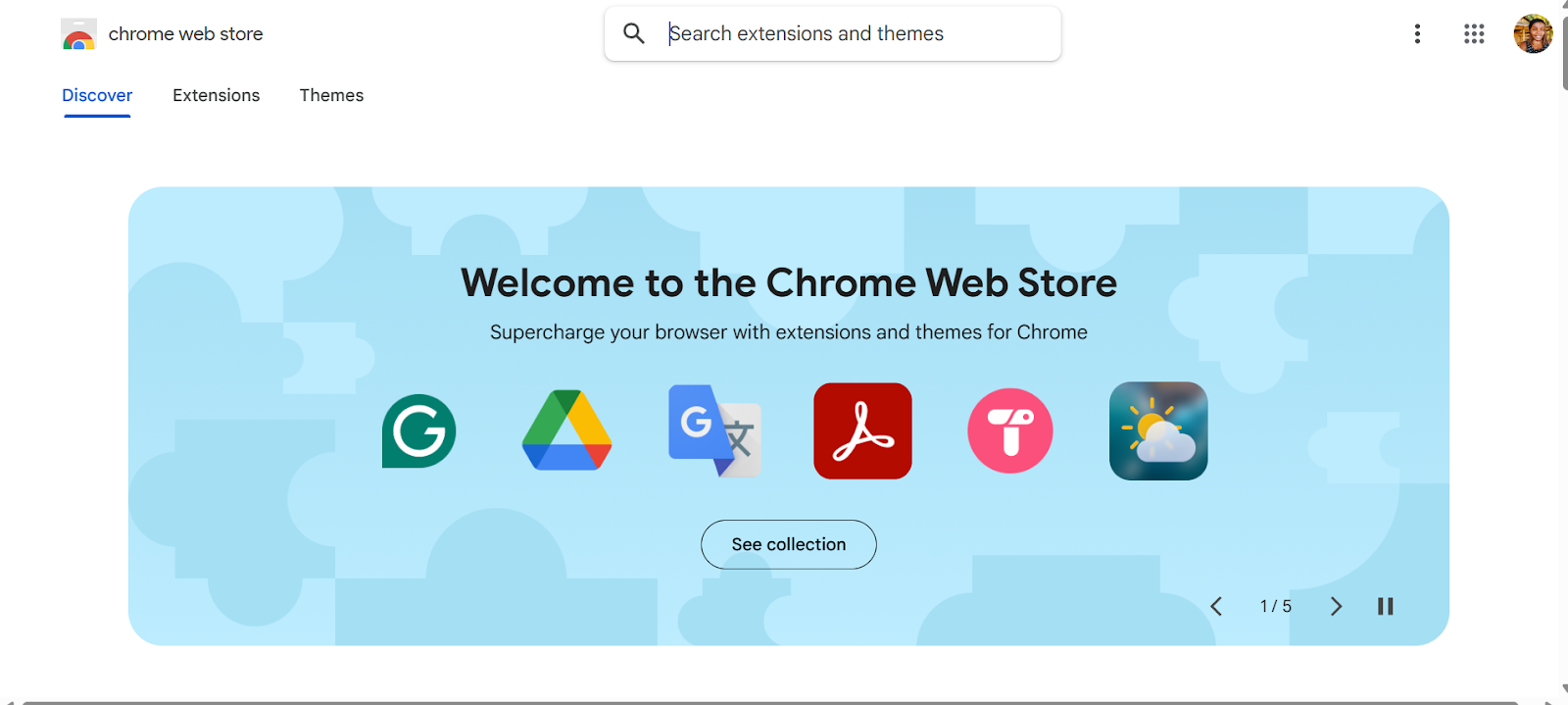Image resolution: width=1568 pixels, height=705 pixels.
Task: Go to the next carousel slide
Action: [1336, 606]
